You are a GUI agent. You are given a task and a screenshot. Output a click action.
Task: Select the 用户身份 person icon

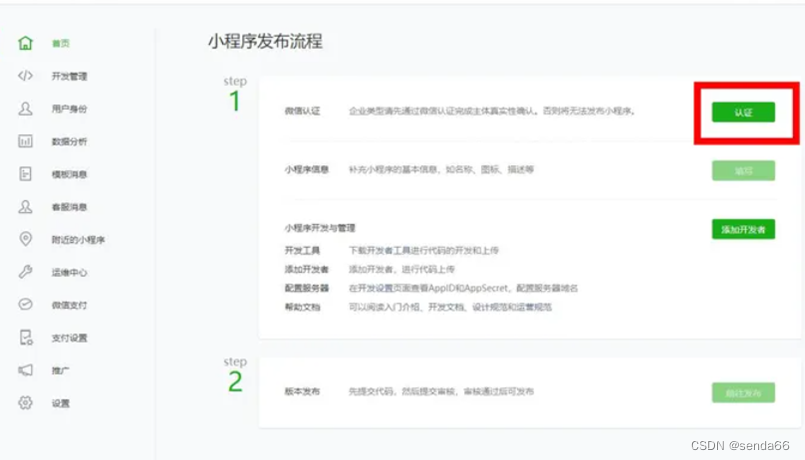point(26,108)
